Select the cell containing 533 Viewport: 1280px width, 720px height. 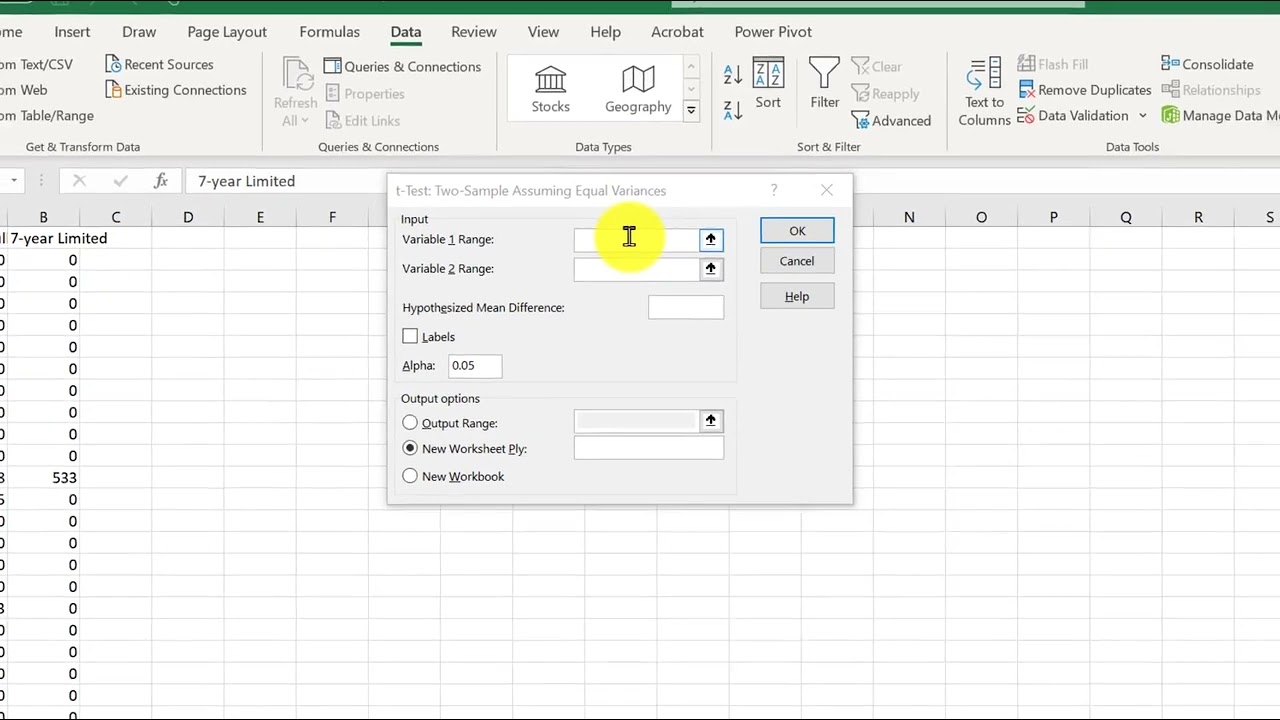pyautogui.click(x=43, y=478)
